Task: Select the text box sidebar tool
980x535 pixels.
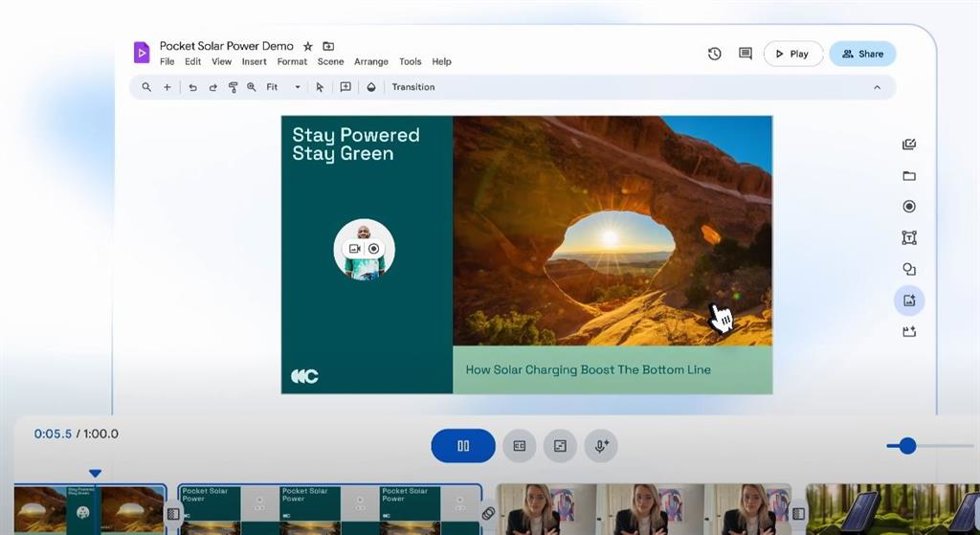Action: coord(909,238)
